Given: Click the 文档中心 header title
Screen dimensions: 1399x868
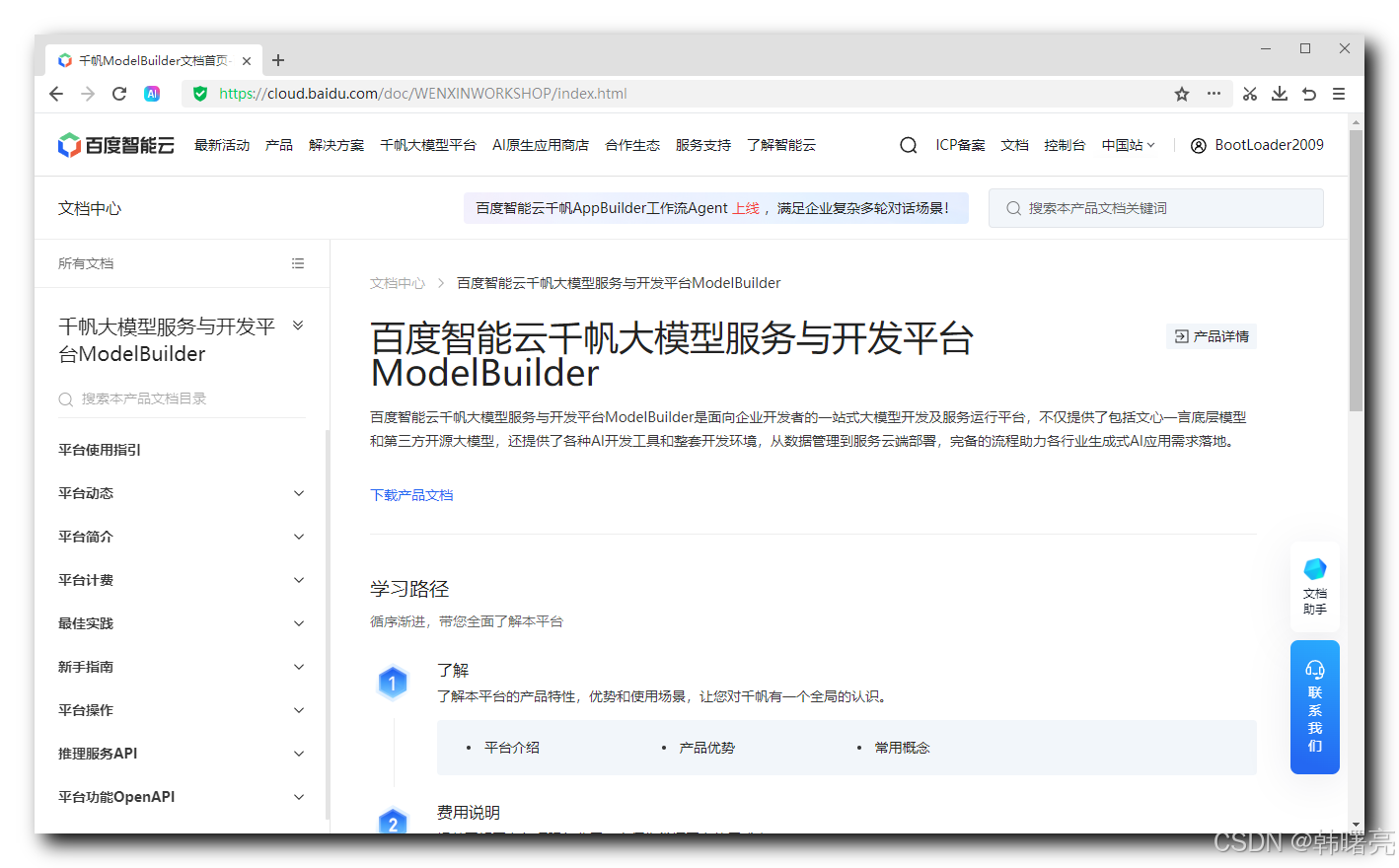Looking at the screenshot, I should coord(90,208).
